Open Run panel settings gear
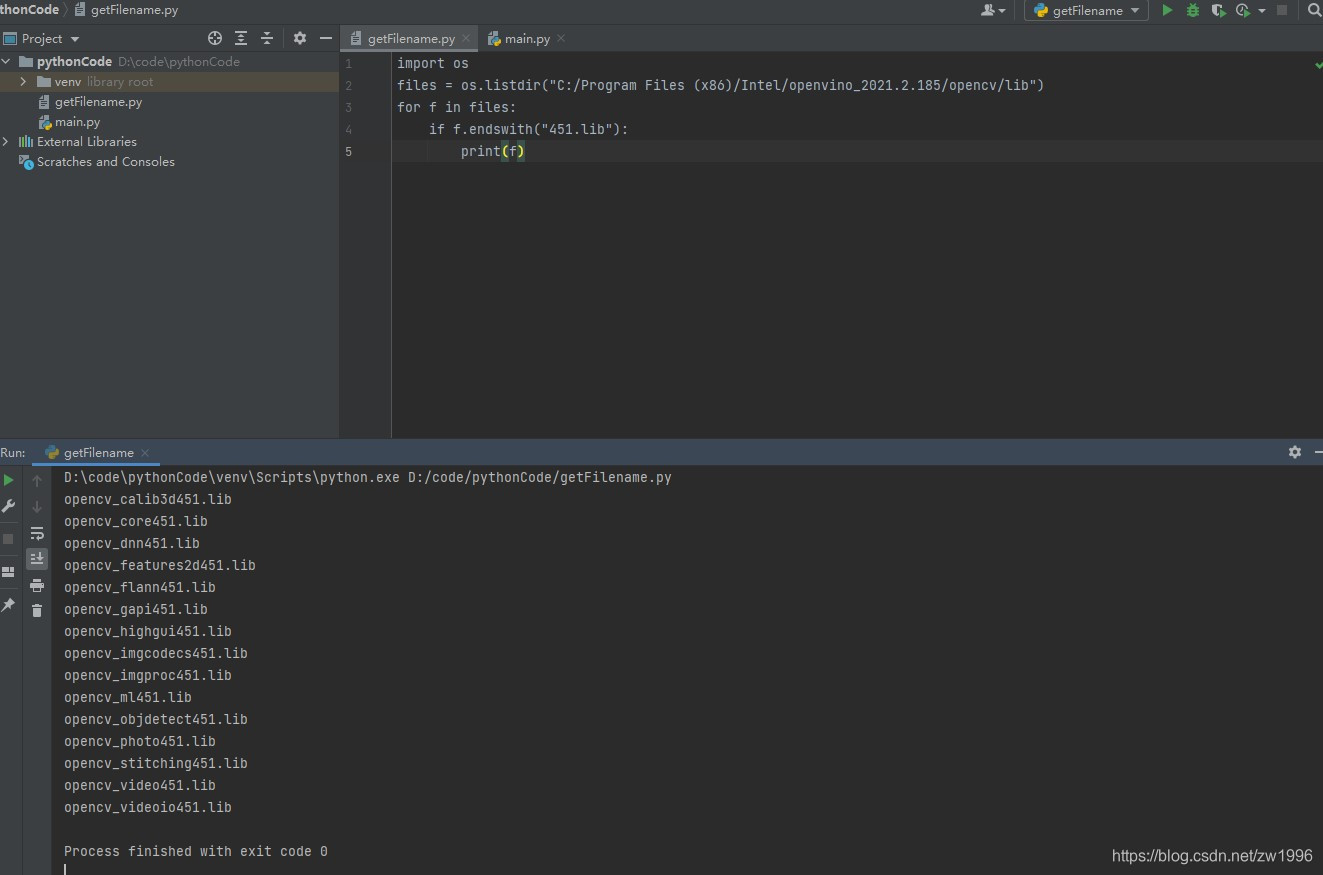 (1295, 452)
